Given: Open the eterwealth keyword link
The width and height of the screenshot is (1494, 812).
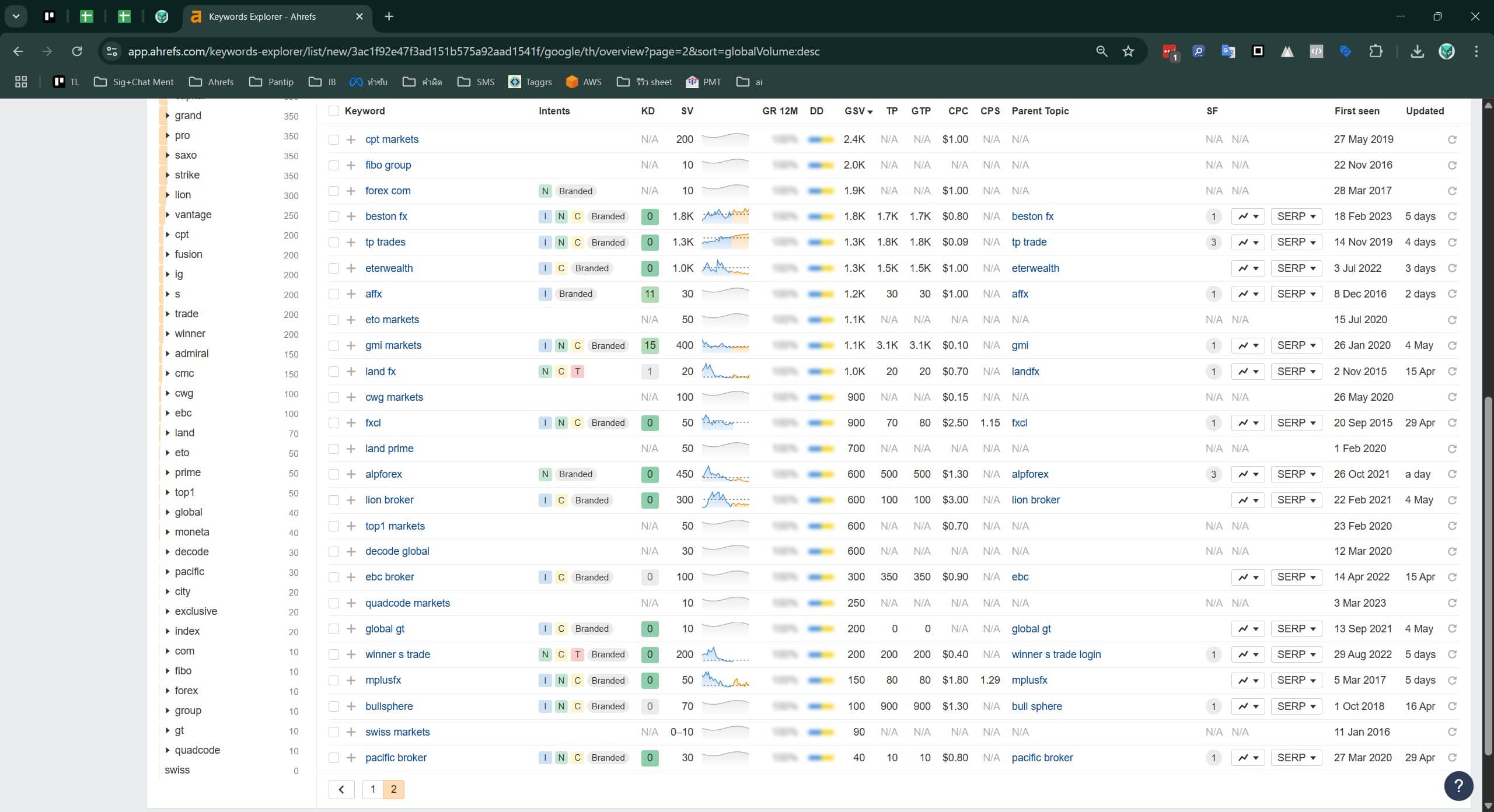Looking at the screenshot, I should (389, 268).
